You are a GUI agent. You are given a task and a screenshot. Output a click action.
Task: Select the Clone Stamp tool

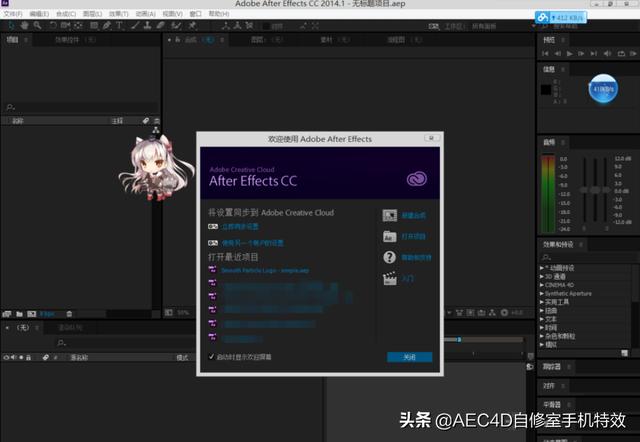tap(147, 26)
